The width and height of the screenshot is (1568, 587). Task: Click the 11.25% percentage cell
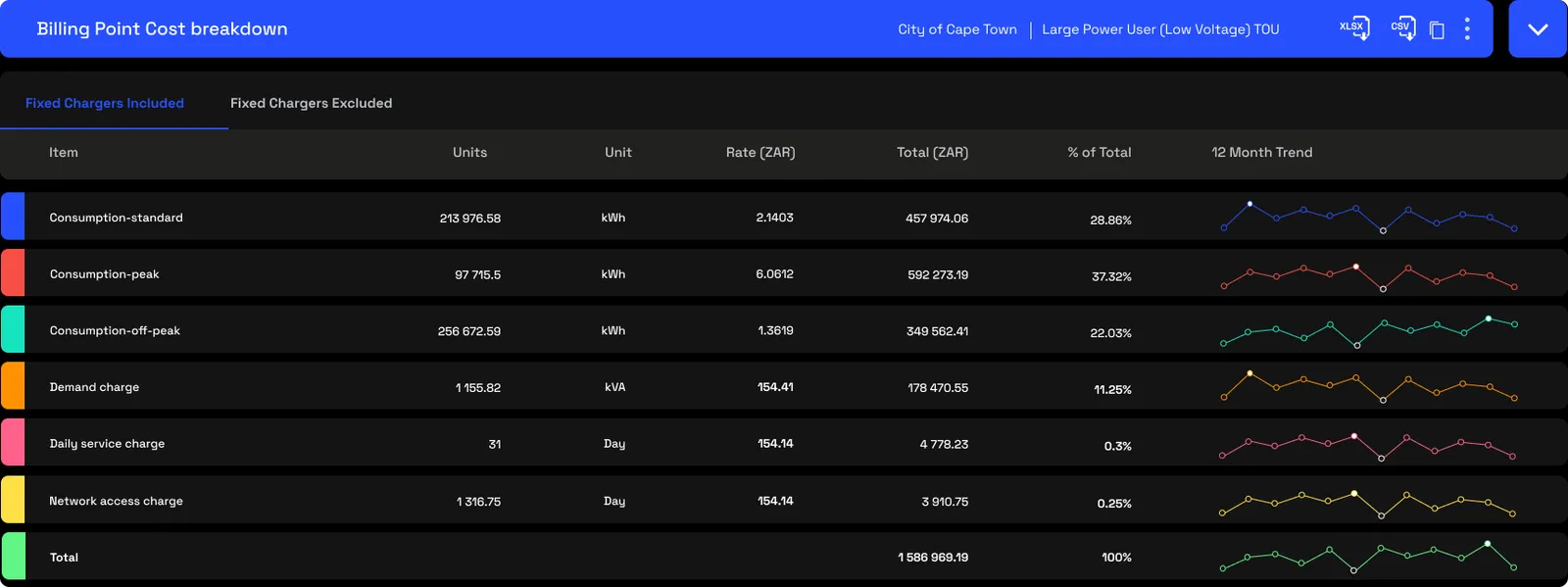click(1112, 390)
